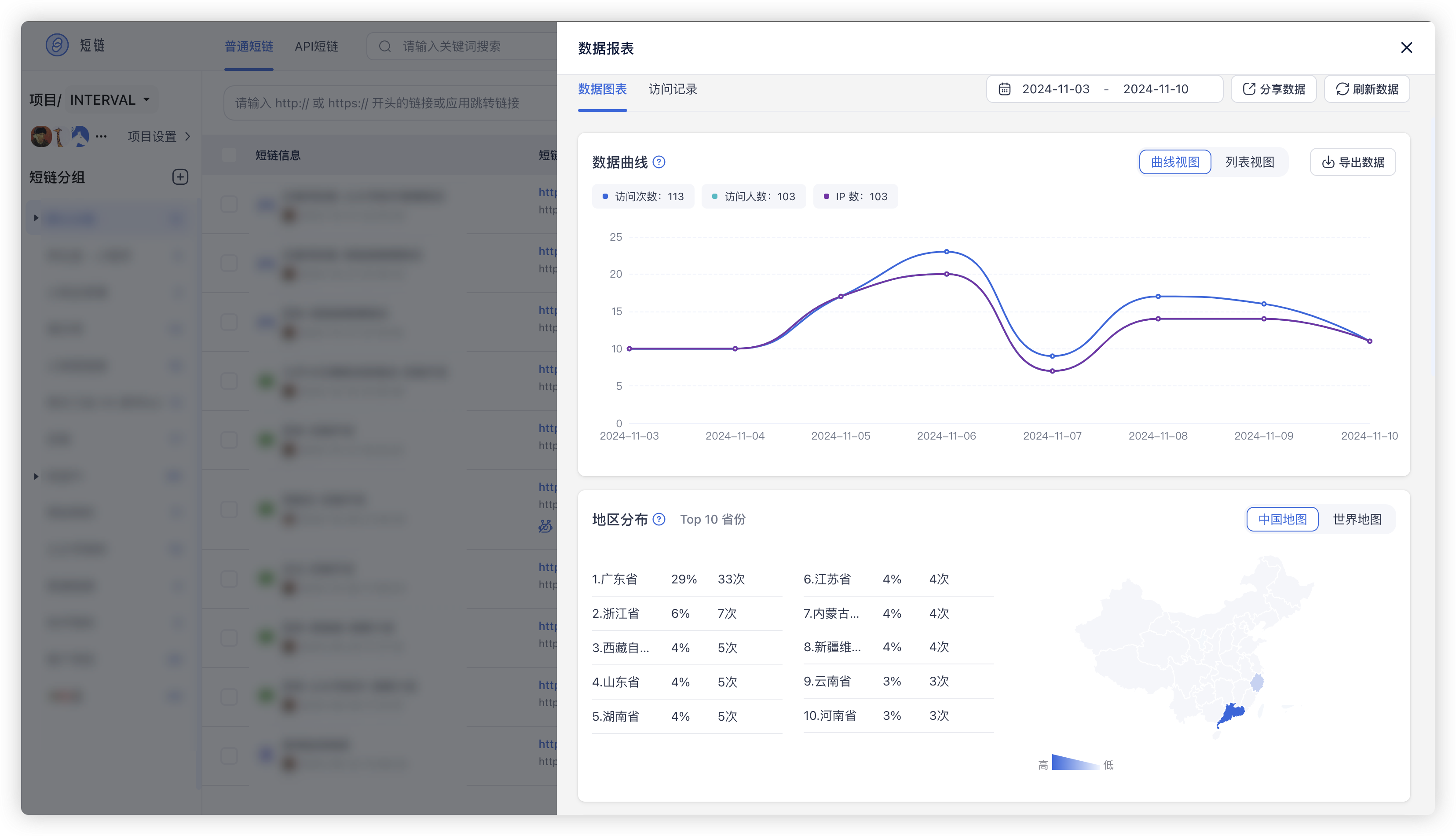Open the 普通短链 tab

(x=249, y=47)
